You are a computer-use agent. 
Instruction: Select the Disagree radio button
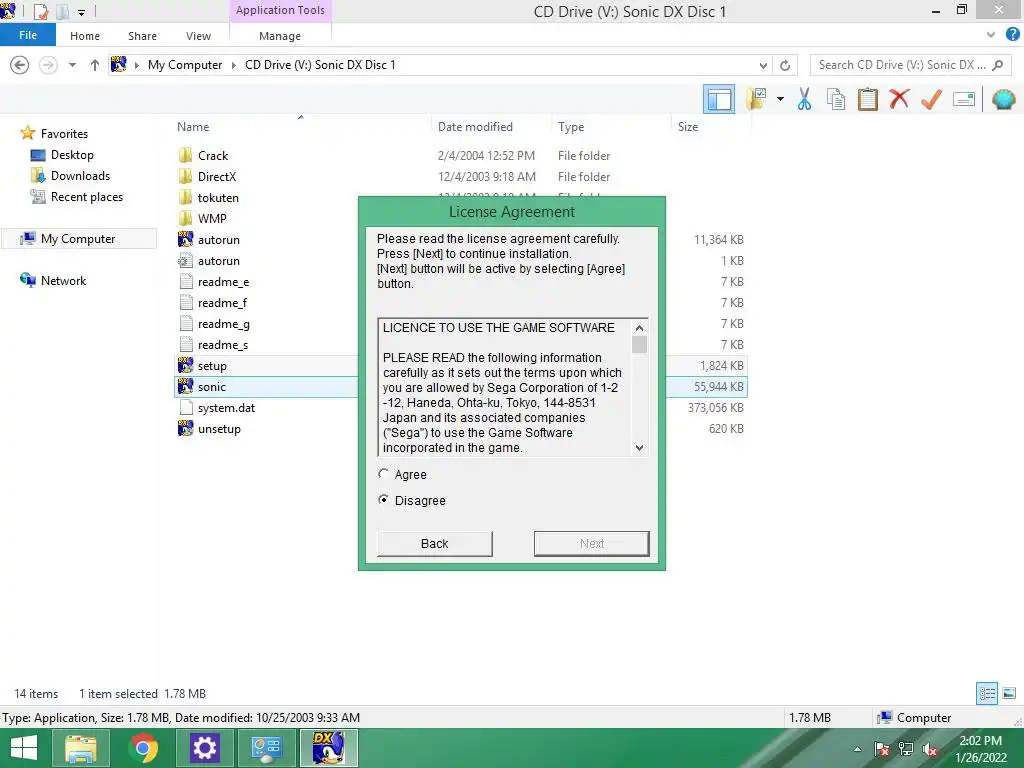(383, 500)
